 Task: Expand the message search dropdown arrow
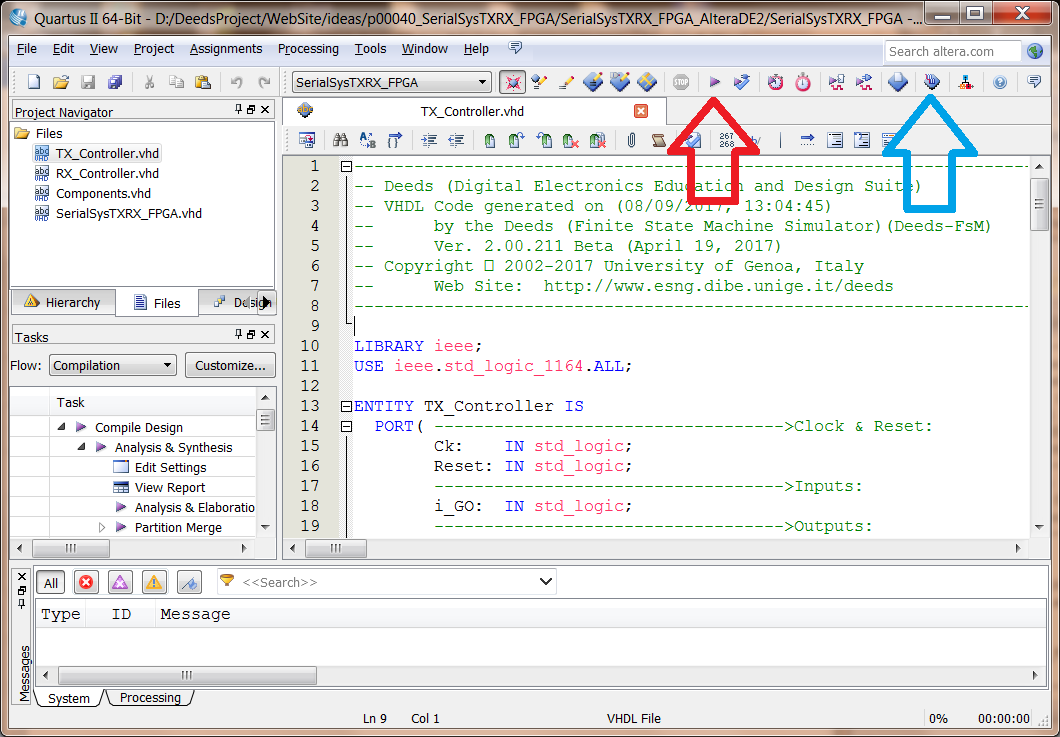[x=546, y=582]
